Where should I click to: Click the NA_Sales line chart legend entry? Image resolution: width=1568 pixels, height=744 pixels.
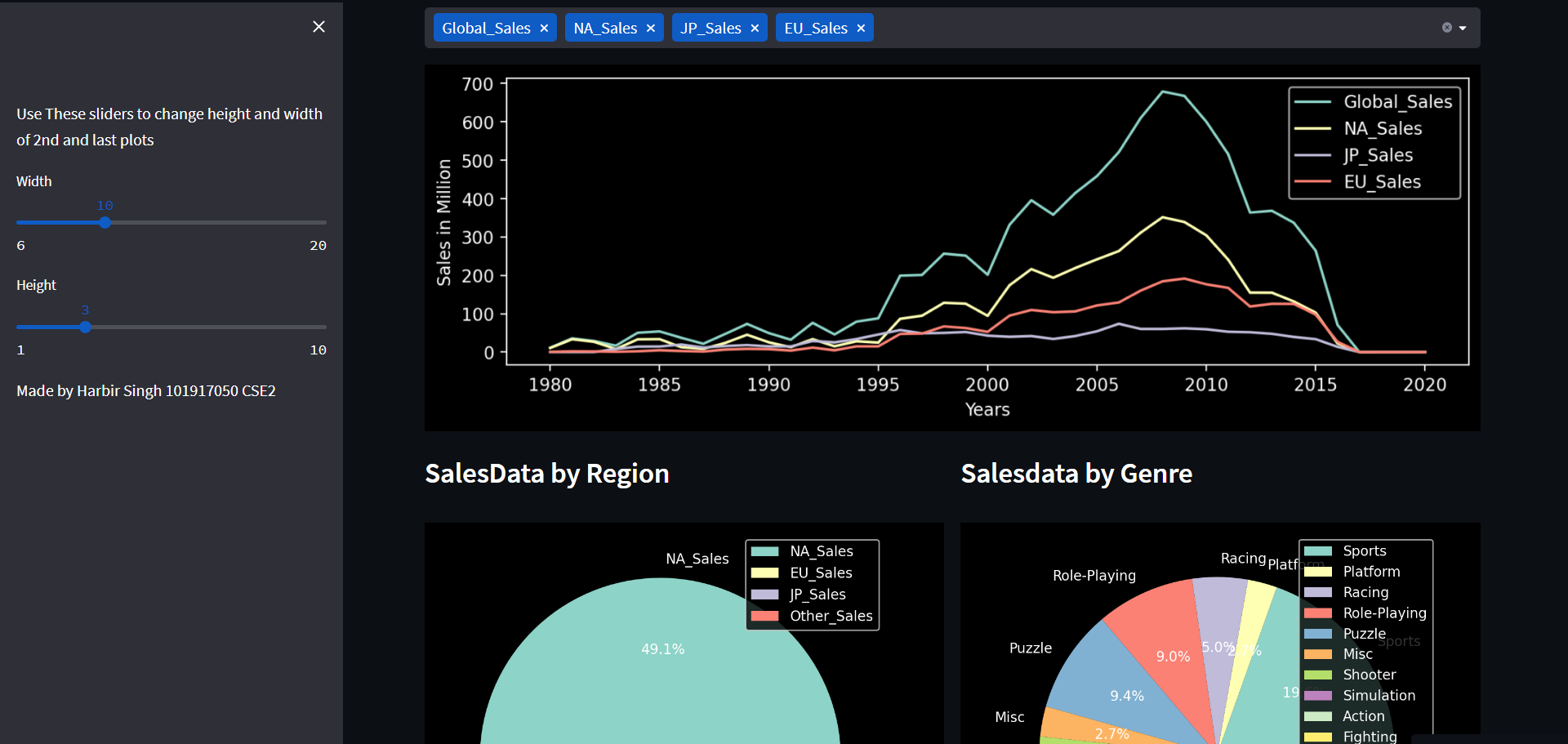[1358, 128]
